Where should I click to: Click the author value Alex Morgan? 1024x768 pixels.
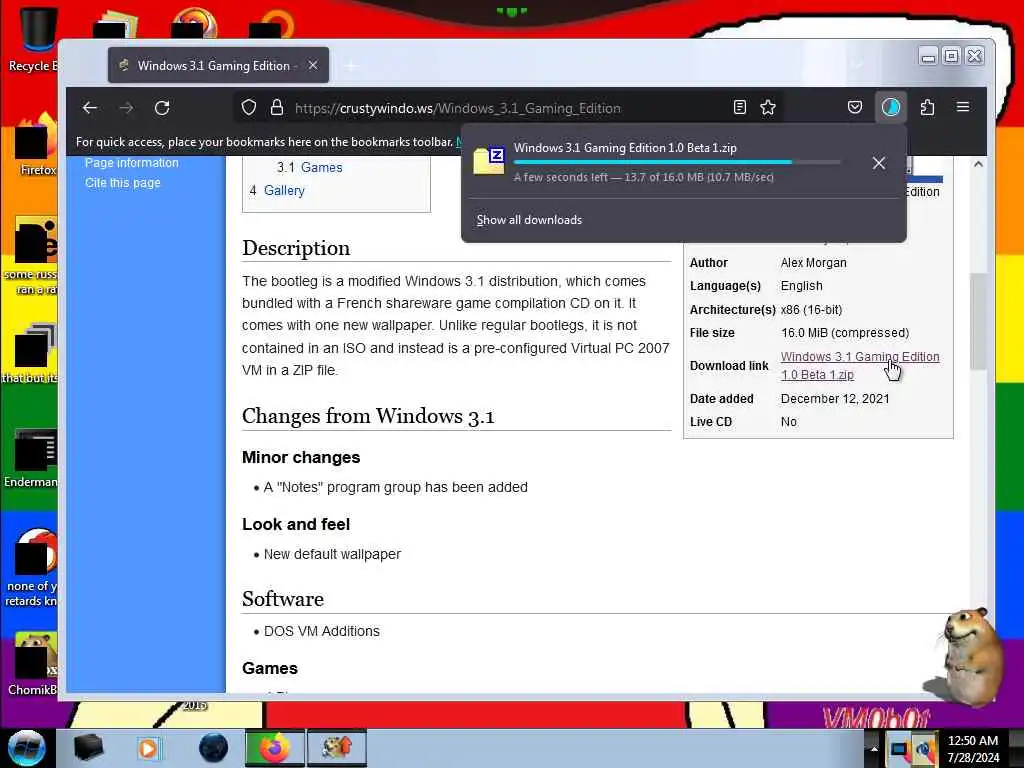(x=814, y=263)
